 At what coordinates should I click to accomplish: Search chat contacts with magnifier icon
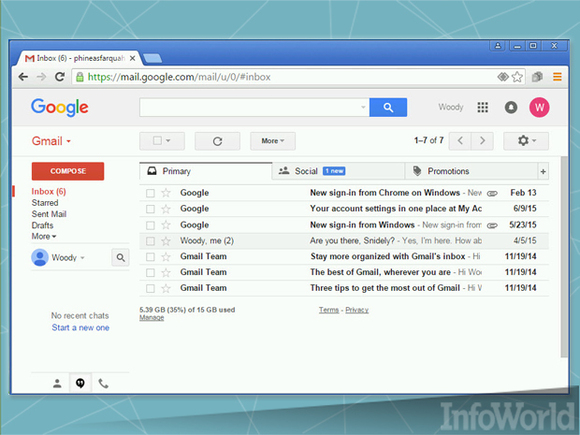(121, 257)
